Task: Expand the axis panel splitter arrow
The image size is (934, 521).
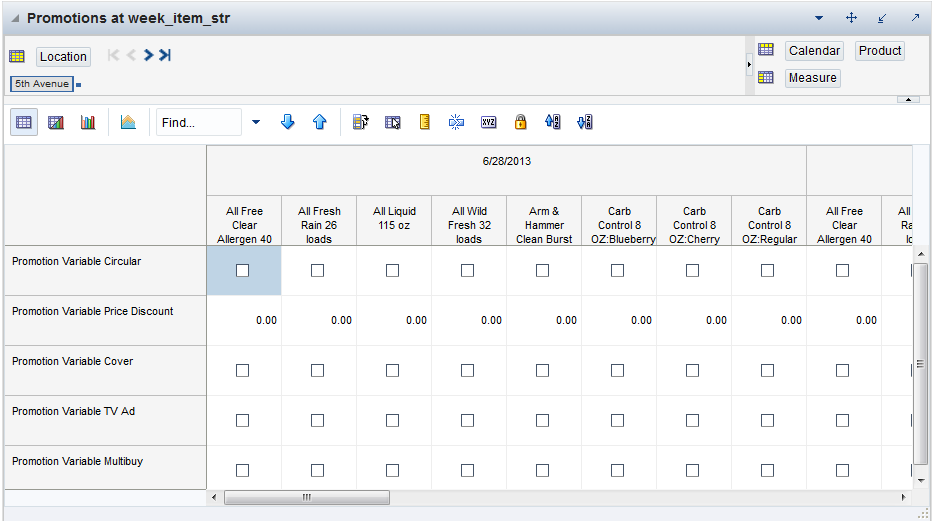Action: coord(749,64)
